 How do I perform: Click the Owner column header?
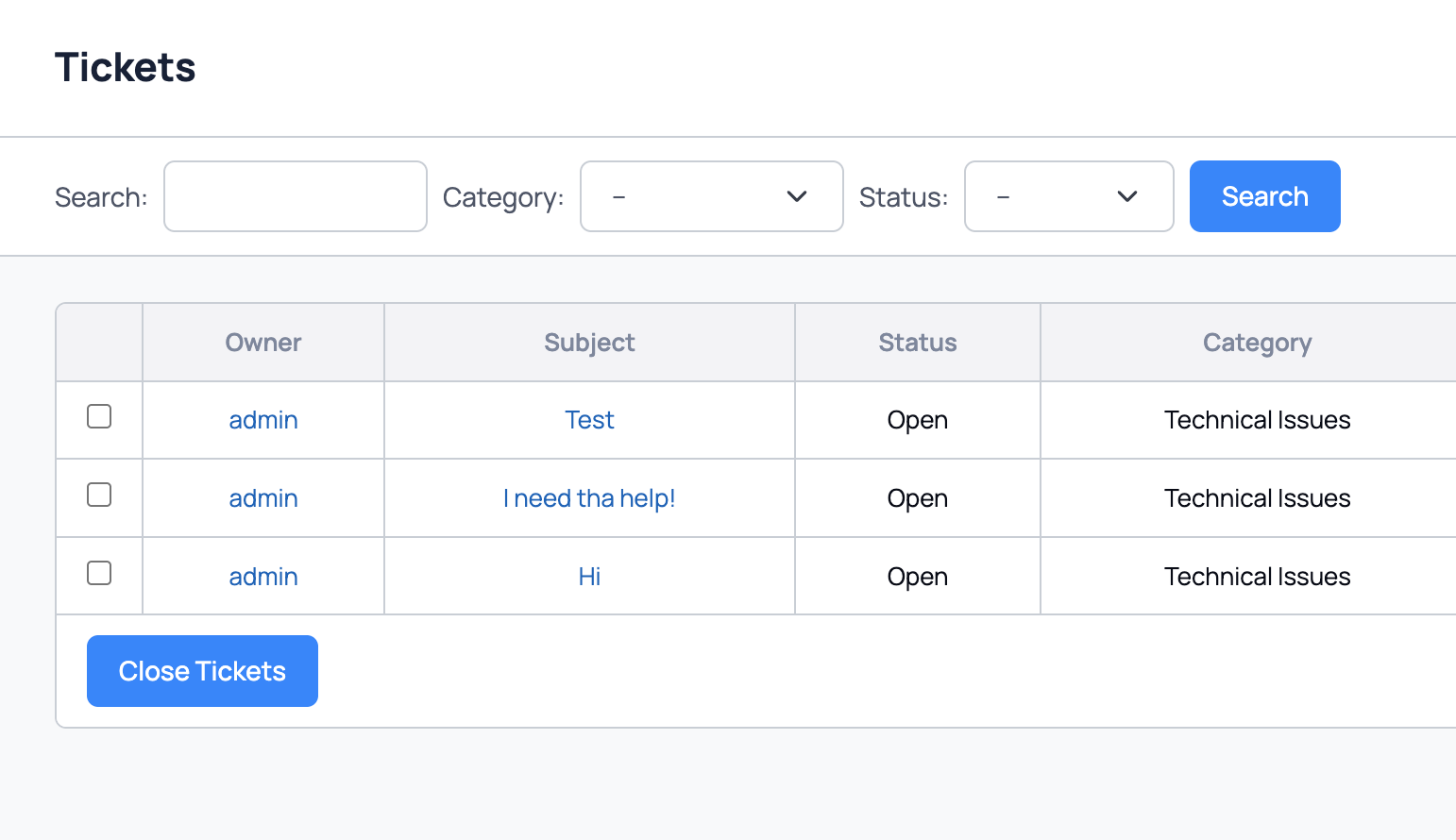tap(263, 343)
